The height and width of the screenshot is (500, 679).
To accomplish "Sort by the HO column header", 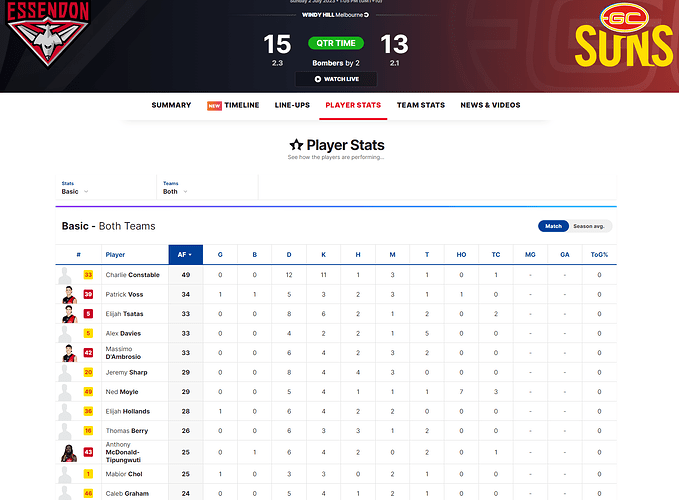I will (461, 255).
